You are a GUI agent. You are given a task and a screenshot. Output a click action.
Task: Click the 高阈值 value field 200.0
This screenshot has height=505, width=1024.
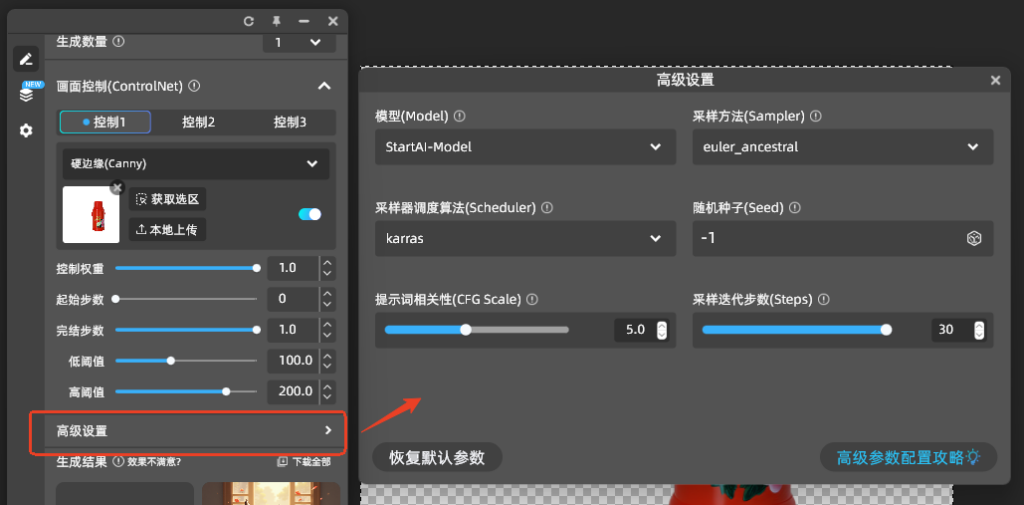(x=293, y=392)
